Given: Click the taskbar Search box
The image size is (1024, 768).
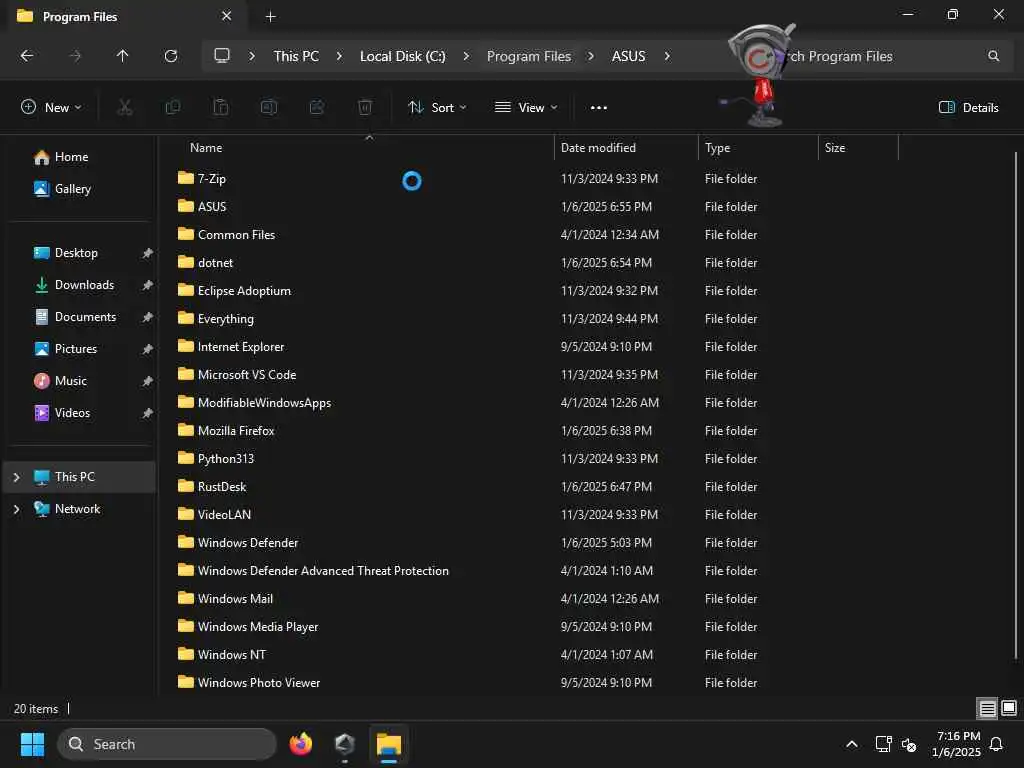Looking at the screenshot, I should pos(167,744).
